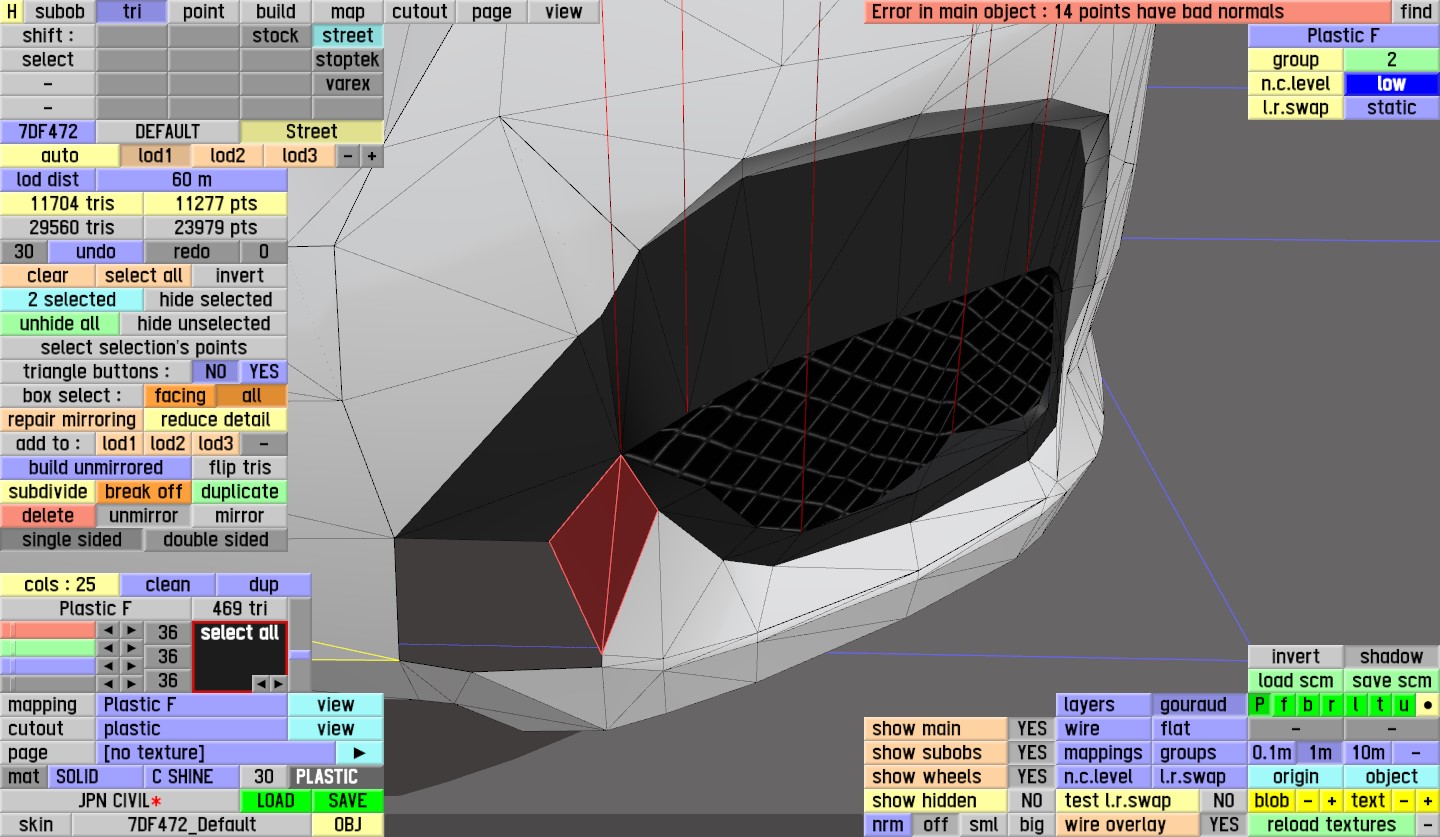Toggle the show subobs YES button
Viewport: 1440px width, 837px height.
click(x=1031, y=753)
